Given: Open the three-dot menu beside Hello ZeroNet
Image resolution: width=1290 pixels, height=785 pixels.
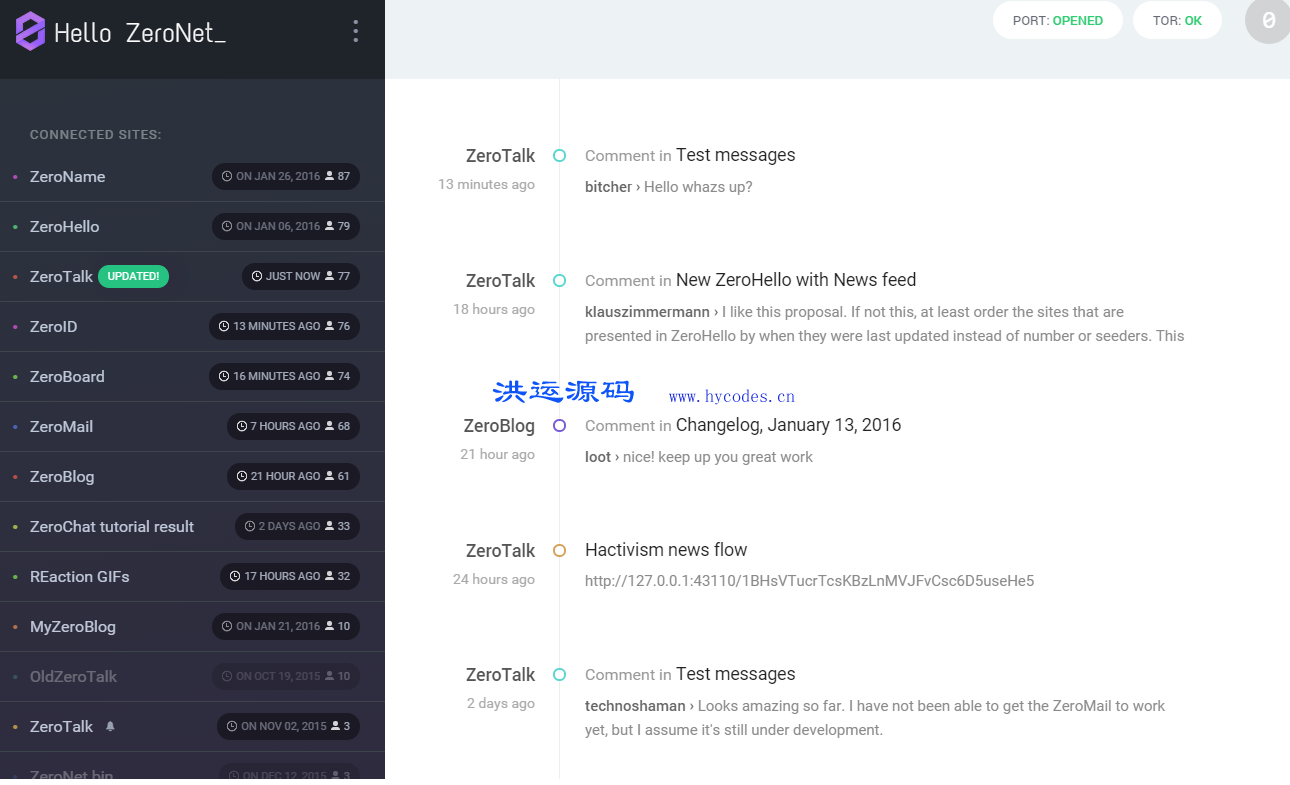Looking at the screenshot, I should pos(355,32).
